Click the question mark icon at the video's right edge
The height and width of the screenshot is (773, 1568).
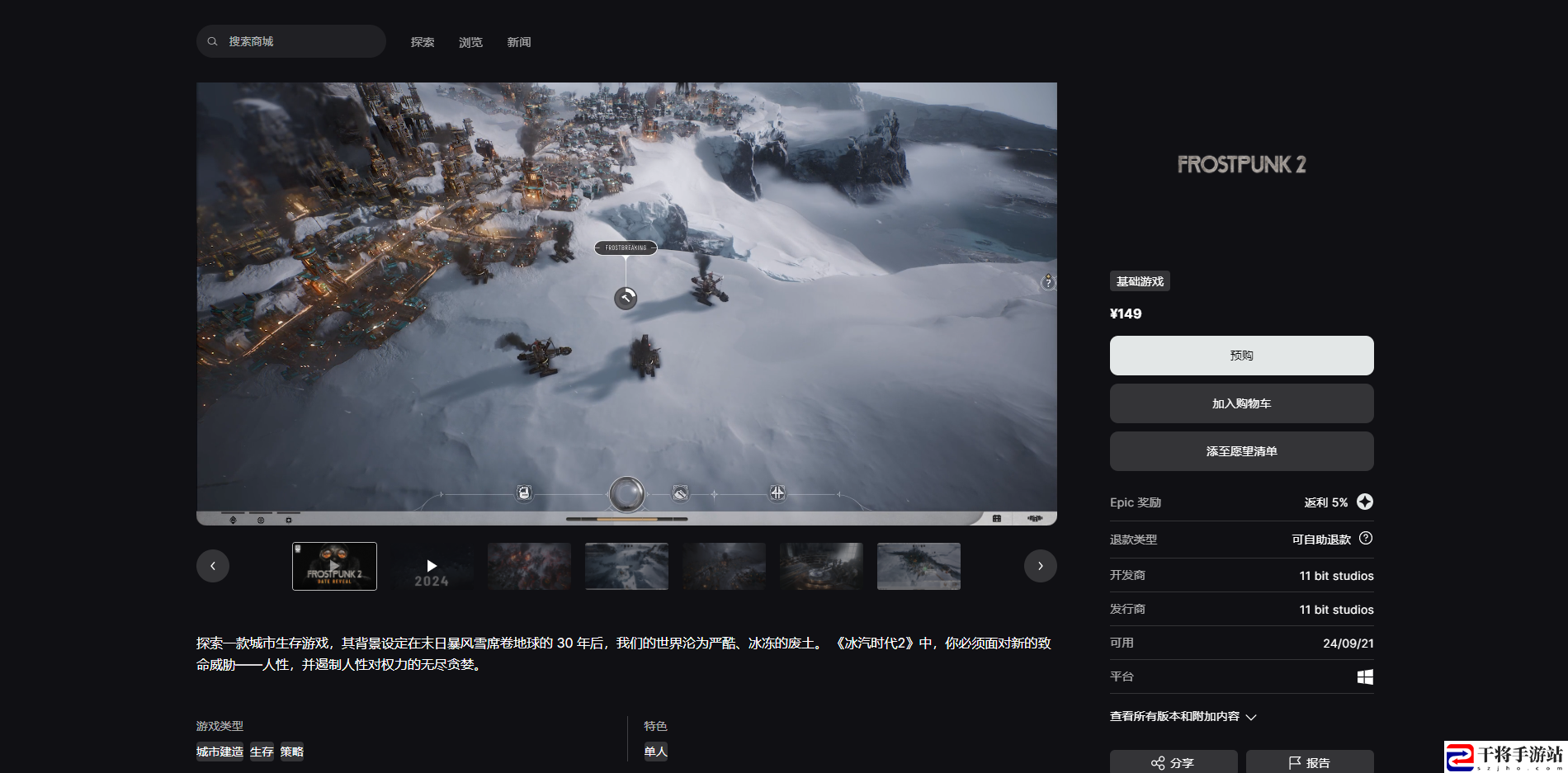pyautogui.click(x=1048, y=283)
